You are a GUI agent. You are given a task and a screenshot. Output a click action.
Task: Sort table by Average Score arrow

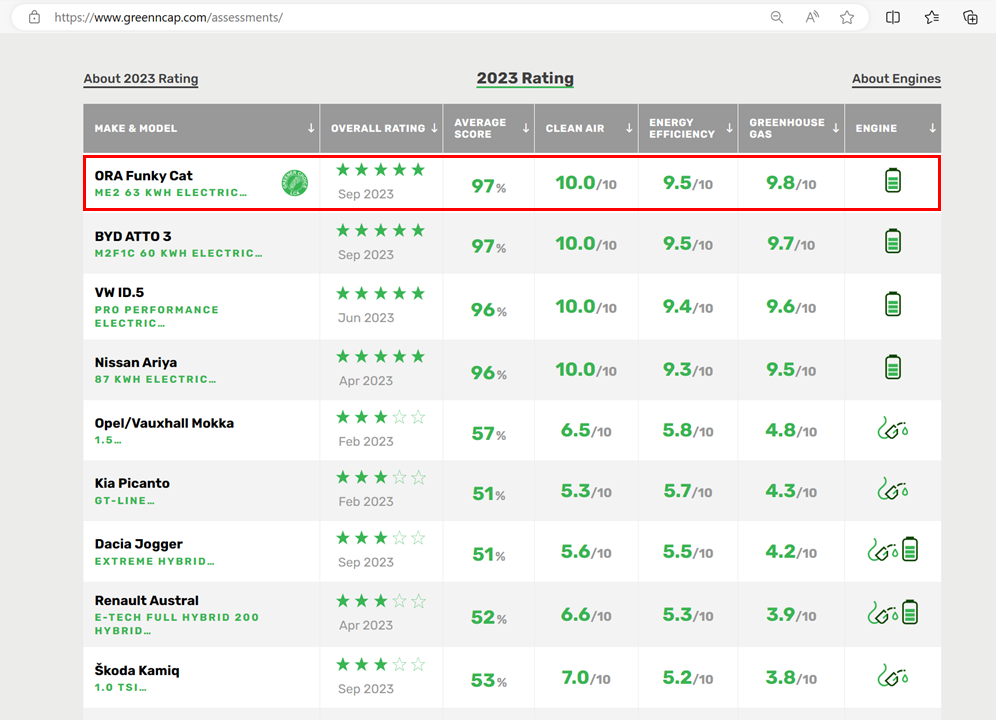[x=526, y=128]
